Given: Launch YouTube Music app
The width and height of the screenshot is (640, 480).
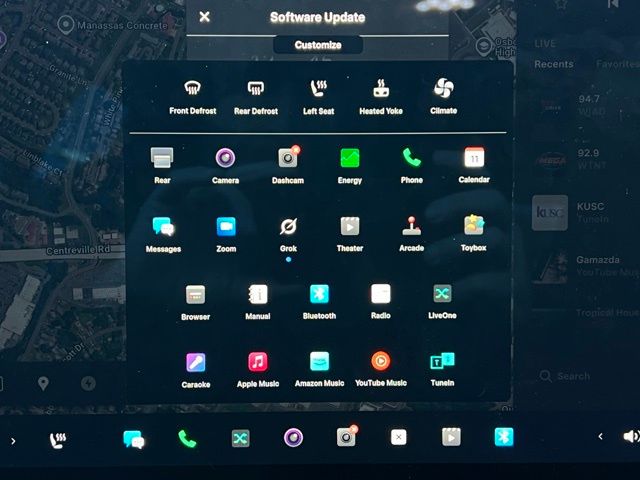Looking at the screenshot, I should coord(380,362).
